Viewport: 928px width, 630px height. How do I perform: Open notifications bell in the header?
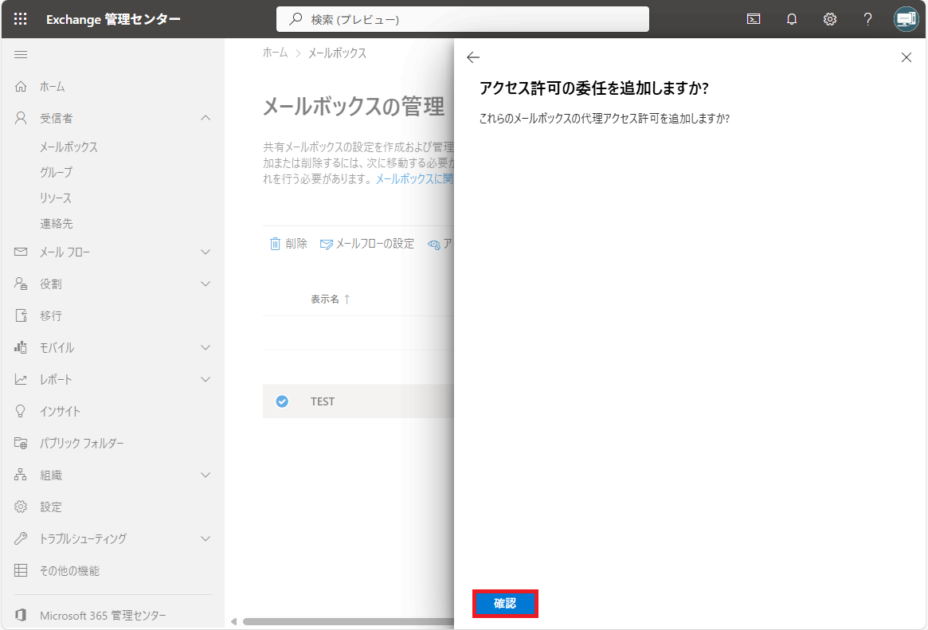791,19
